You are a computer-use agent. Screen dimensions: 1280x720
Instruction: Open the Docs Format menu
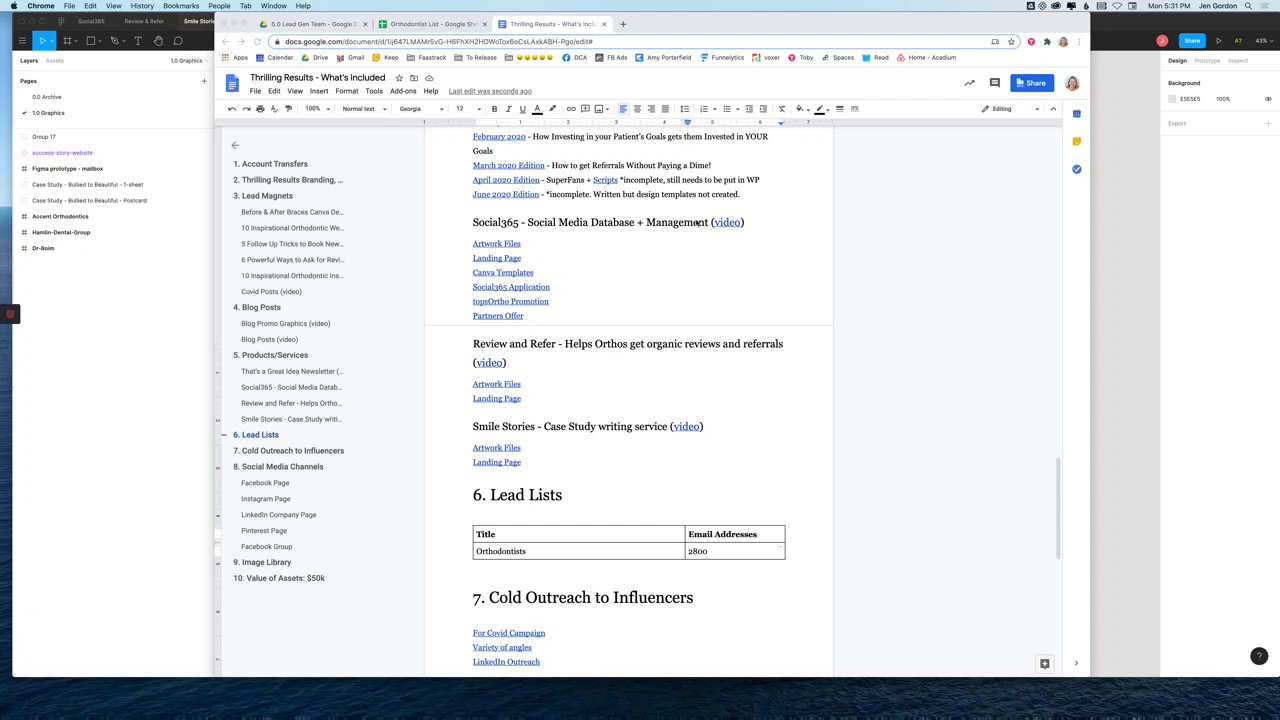click(x=346, y=91)
